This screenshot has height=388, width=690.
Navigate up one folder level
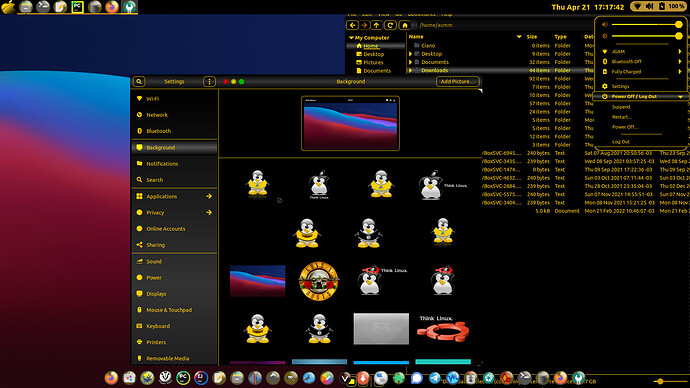(x=377, y=25)
